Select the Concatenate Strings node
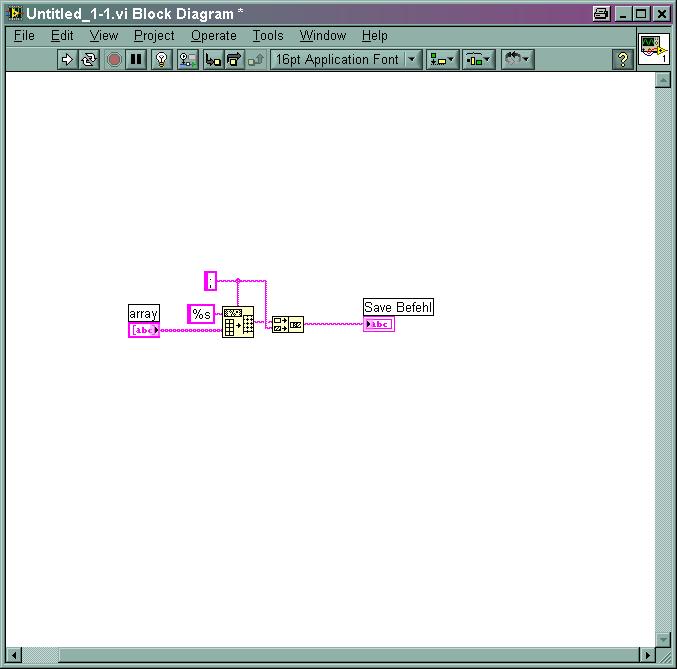This screenshot has height=669, width=677. 288,324
